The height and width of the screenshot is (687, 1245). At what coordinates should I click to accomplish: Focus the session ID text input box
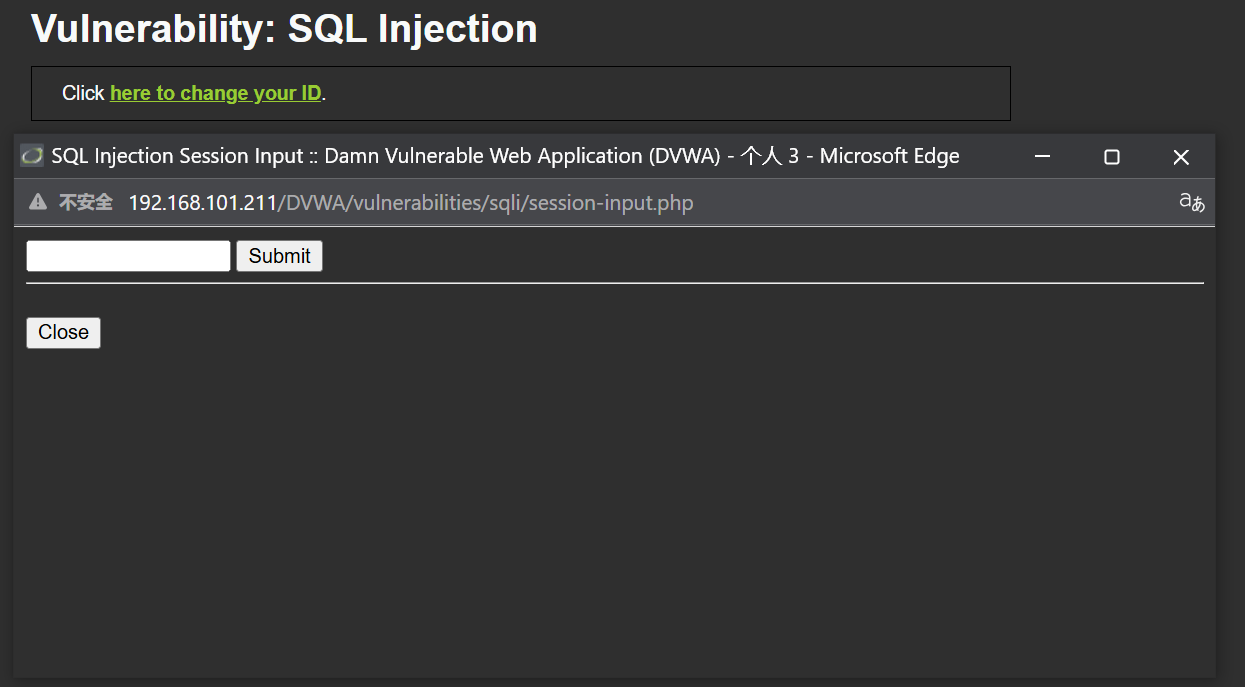pos(128,256)
